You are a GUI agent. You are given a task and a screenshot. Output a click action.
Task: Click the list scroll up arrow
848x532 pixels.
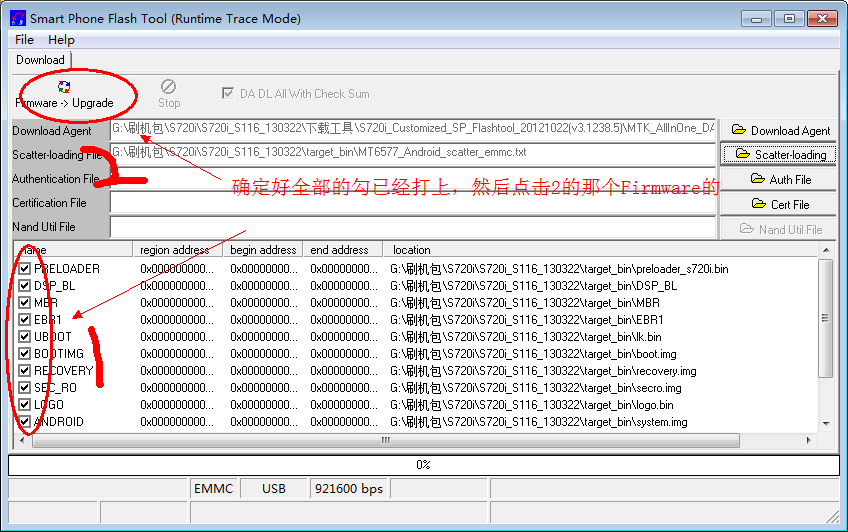coord(826,250)
